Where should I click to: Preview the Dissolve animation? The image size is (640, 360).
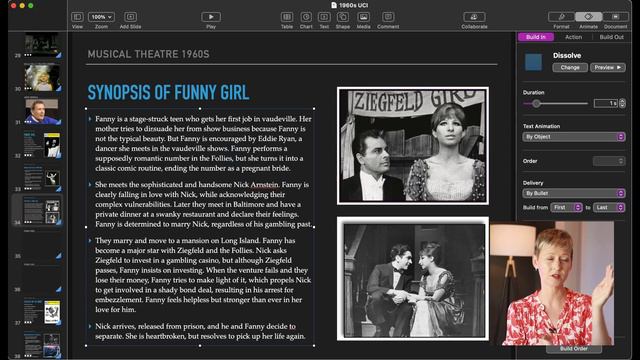pyautogui.click(x=607, y=67)
